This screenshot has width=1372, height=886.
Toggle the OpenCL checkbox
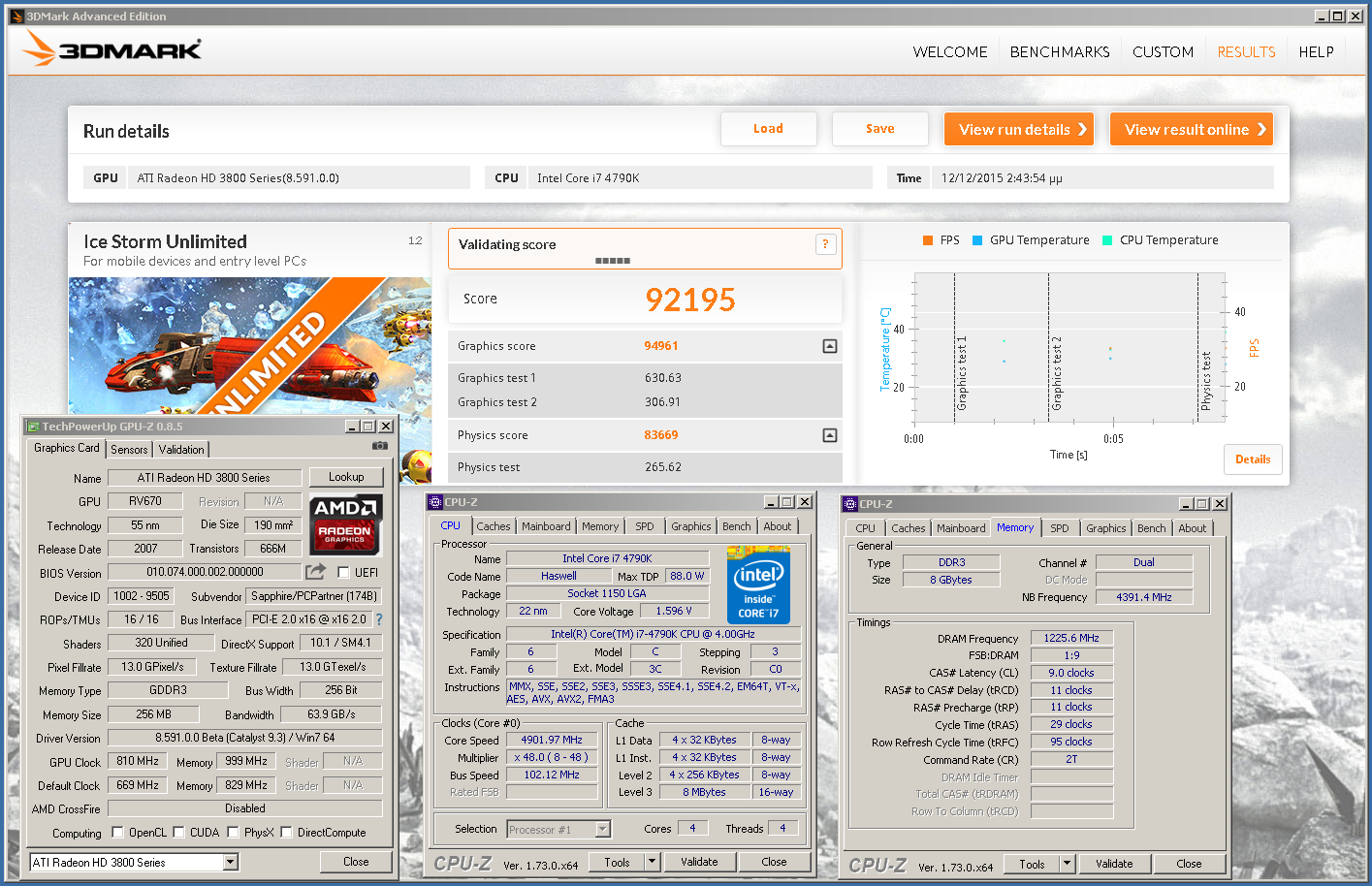pos(117,832)
